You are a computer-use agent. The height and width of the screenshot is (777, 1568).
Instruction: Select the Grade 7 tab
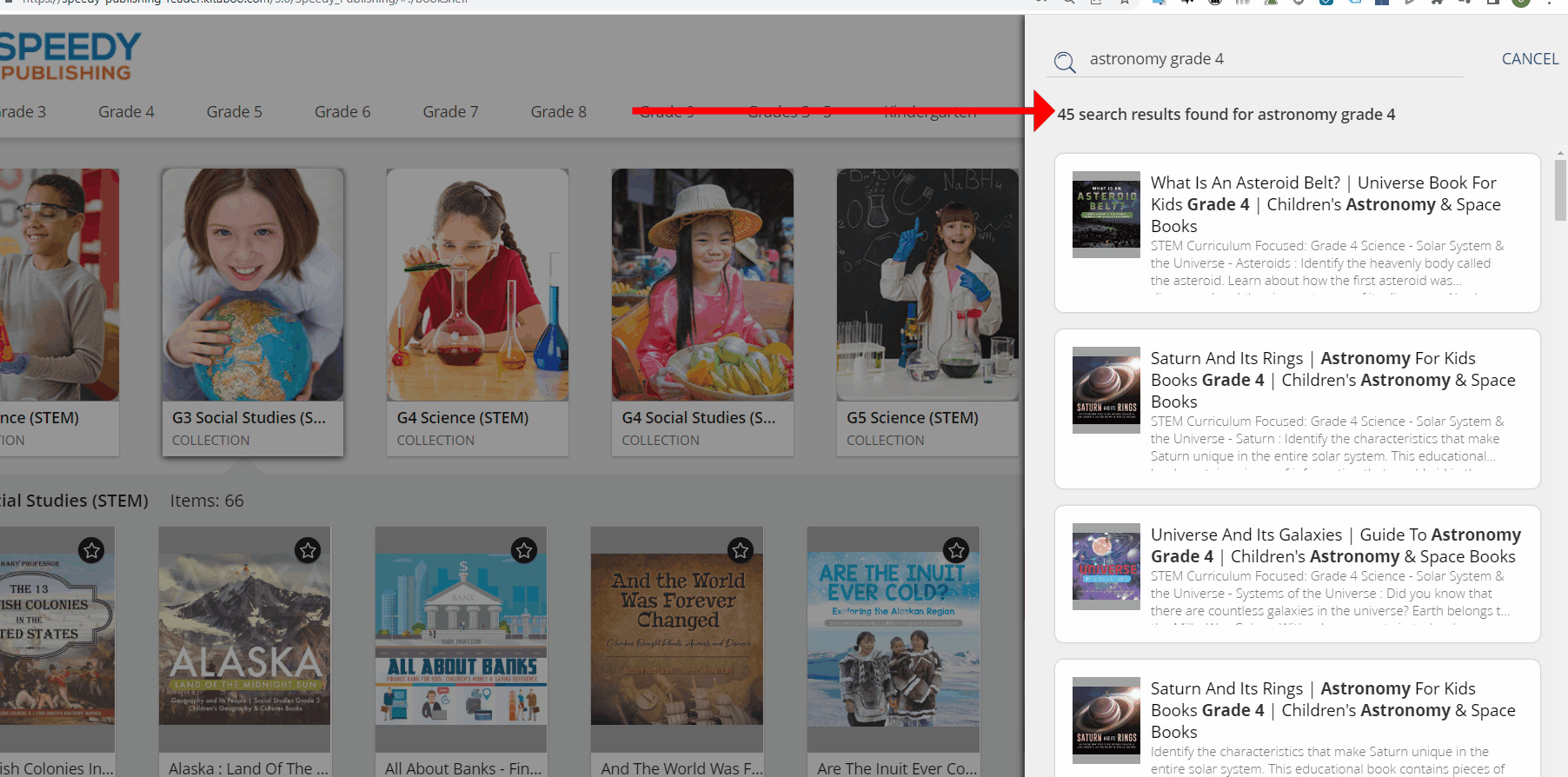pyautogui.click(x=450, y=111)
